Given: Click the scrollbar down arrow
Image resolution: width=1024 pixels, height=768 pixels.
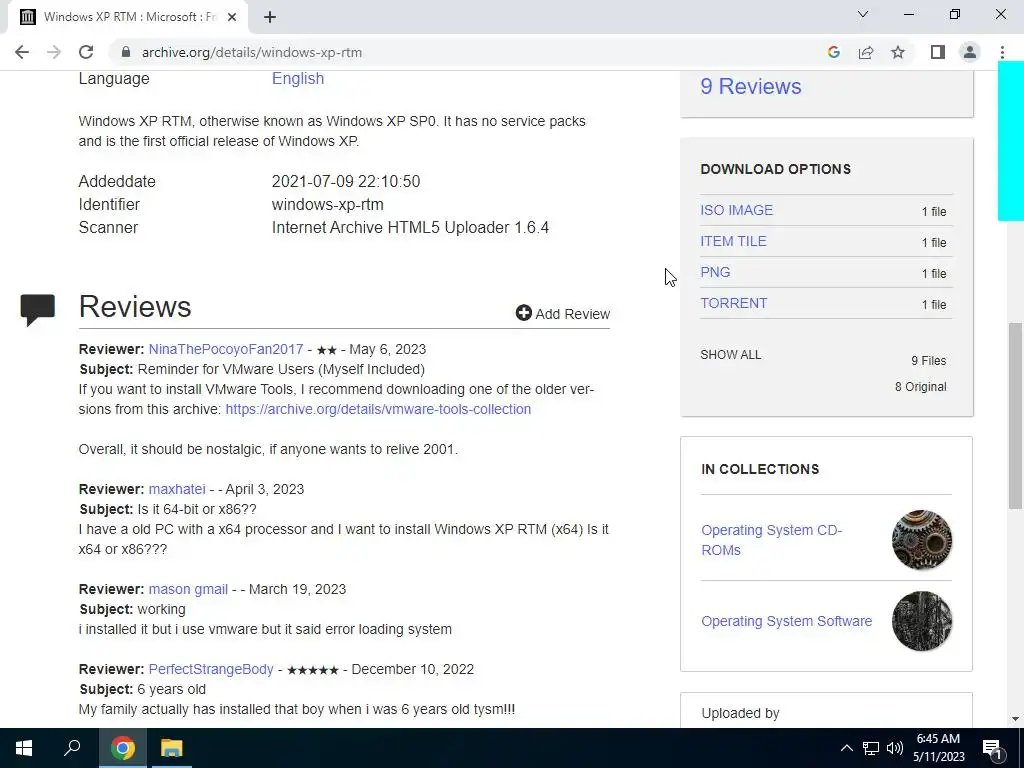Looking at the screenshot, I should (x=1015, y=719).
